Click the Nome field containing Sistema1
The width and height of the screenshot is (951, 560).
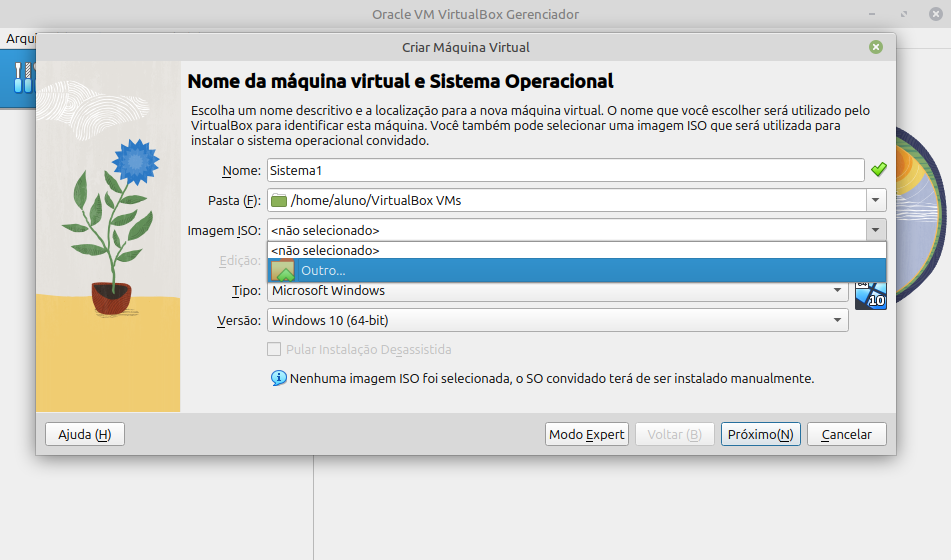[565, 170]
